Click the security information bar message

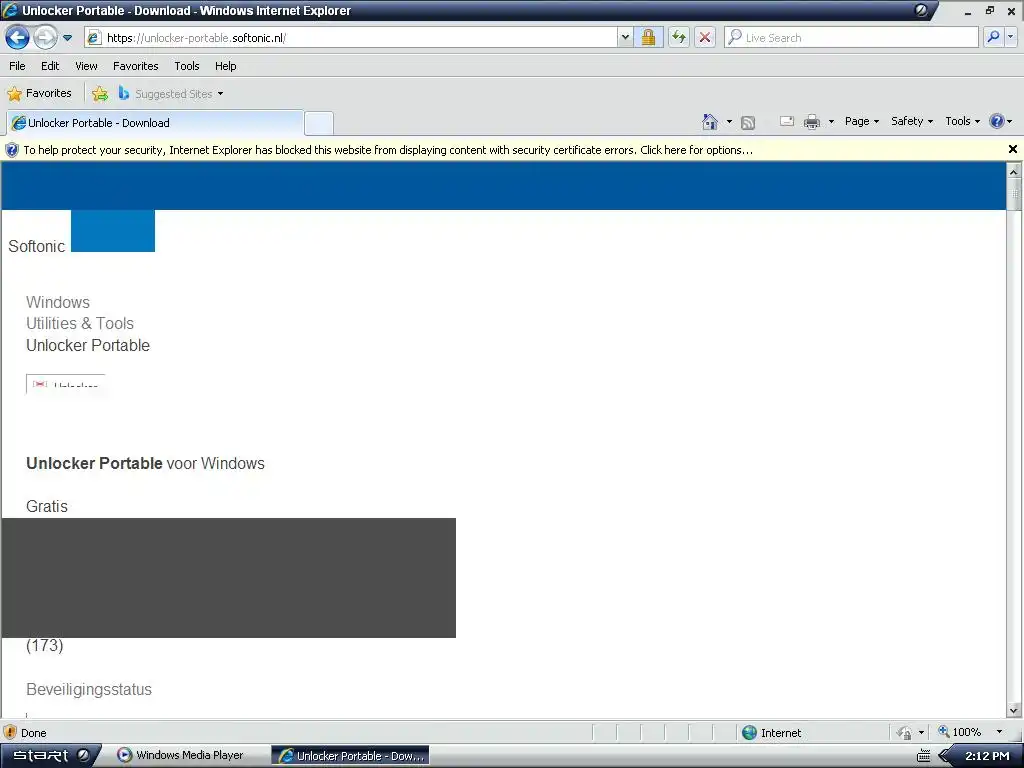click(388, 150)
